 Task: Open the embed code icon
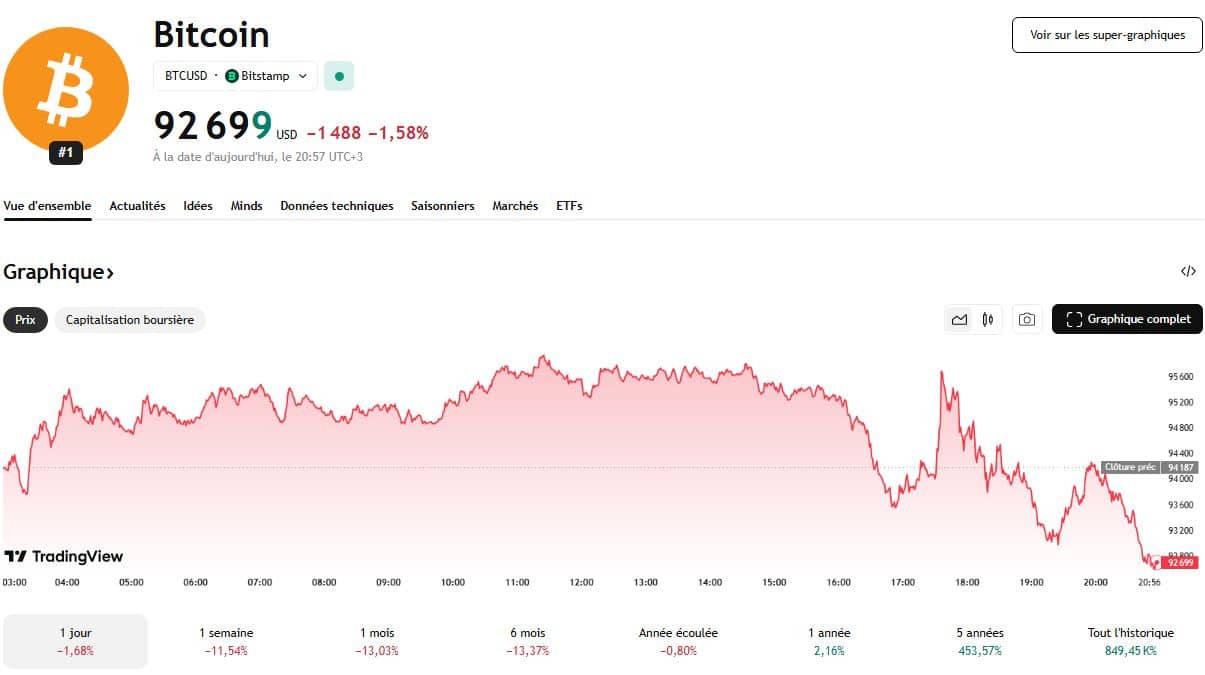[x=1188, y=271]
